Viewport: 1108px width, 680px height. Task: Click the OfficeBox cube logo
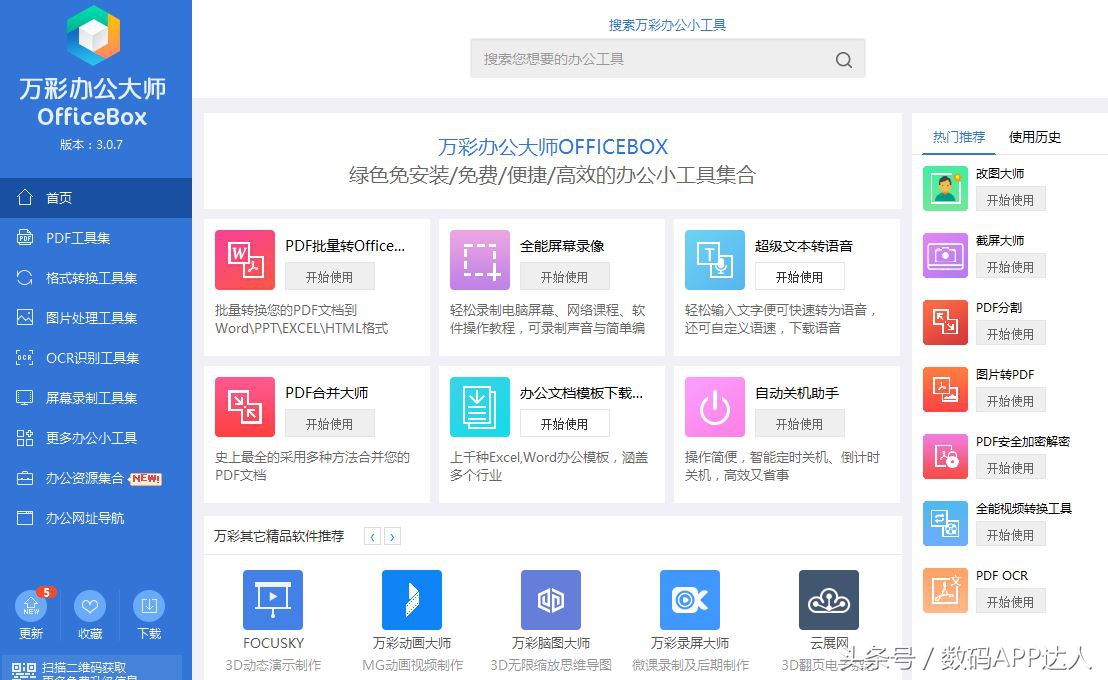click(93, 35)
